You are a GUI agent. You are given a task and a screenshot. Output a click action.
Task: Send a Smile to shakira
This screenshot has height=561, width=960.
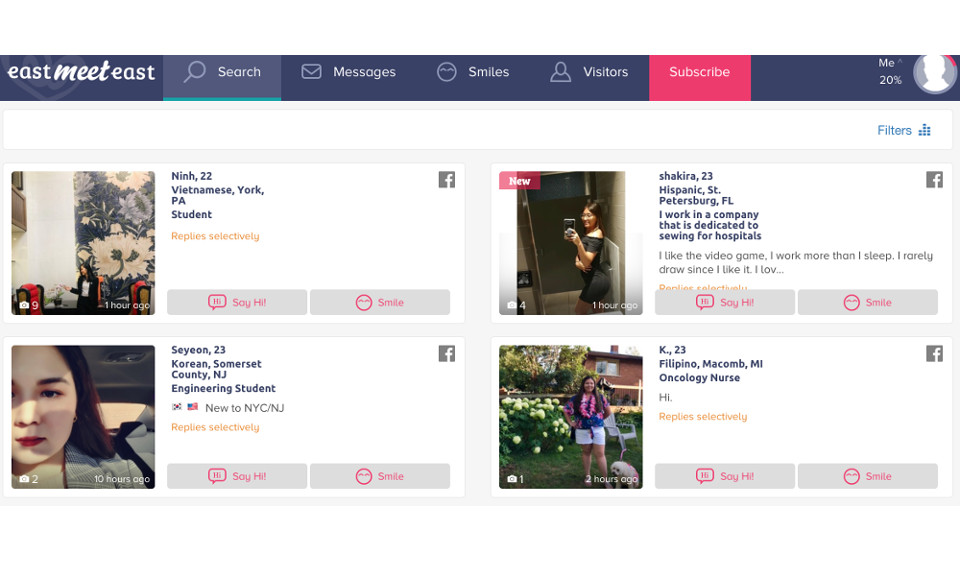click(x=867, y=302)
